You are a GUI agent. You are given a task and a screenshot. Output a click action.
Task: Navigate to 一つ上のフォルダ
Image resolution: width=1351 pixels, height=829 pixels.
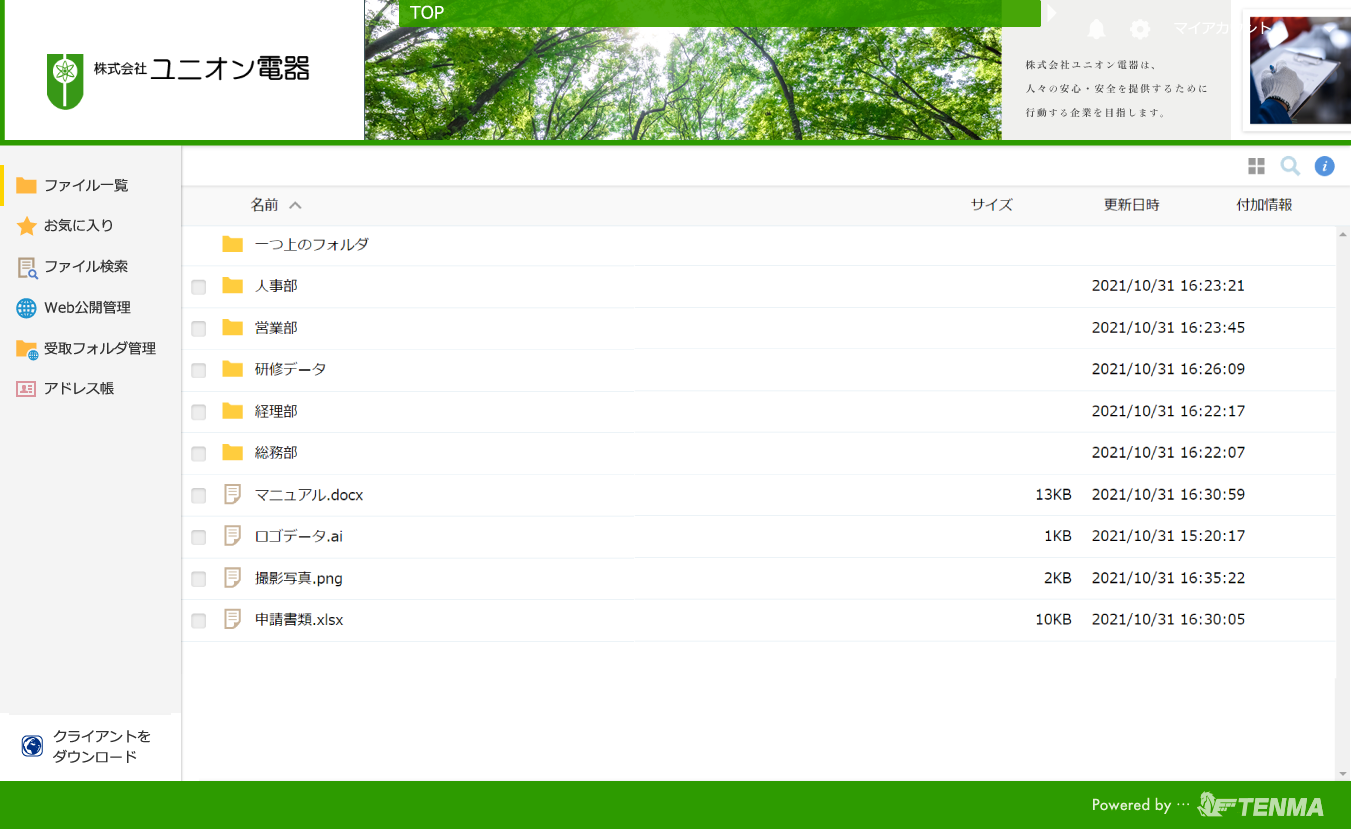tap(311, 244)
